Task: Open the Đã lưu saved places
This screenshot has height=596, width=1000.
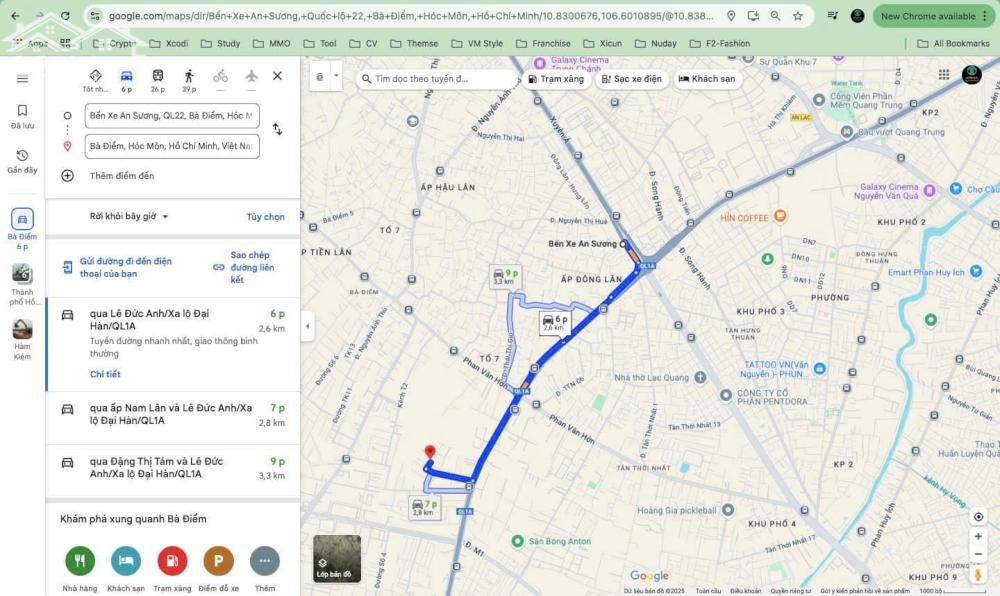Action: pyautogui.click(x=22, y=116)
